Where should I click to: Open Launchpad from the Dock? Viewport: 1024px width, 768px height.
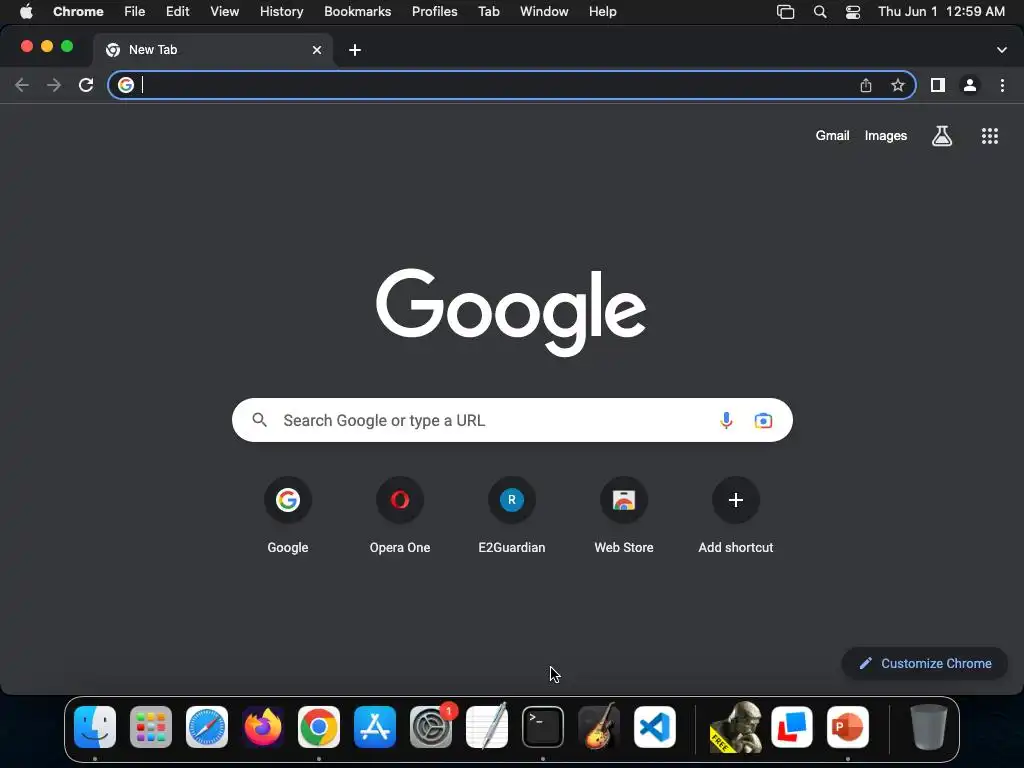coord(151,727)
